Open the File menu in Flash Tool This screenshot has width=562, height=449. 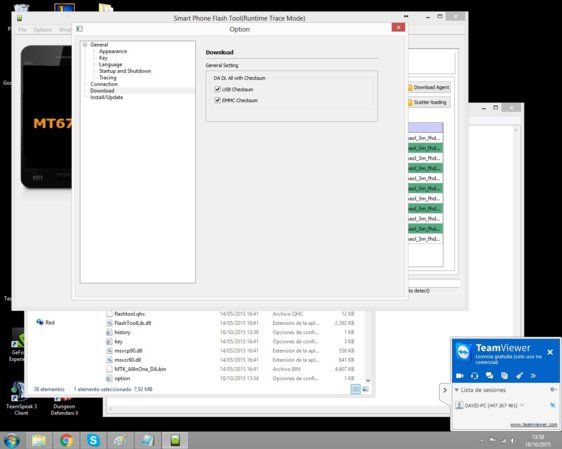coord(22,30)
